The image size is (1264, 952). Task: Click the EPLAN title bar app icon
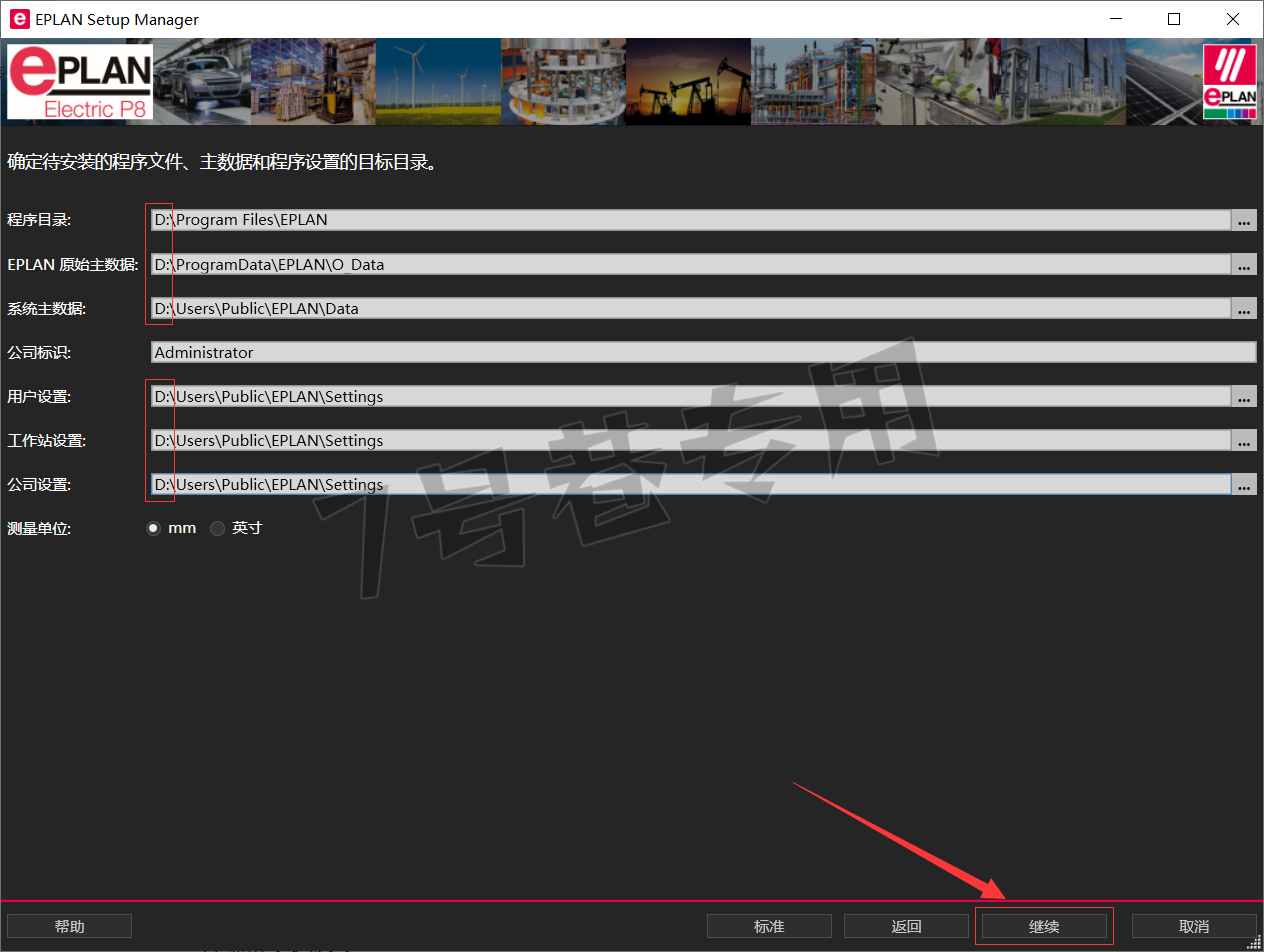(x=19, y=19)
